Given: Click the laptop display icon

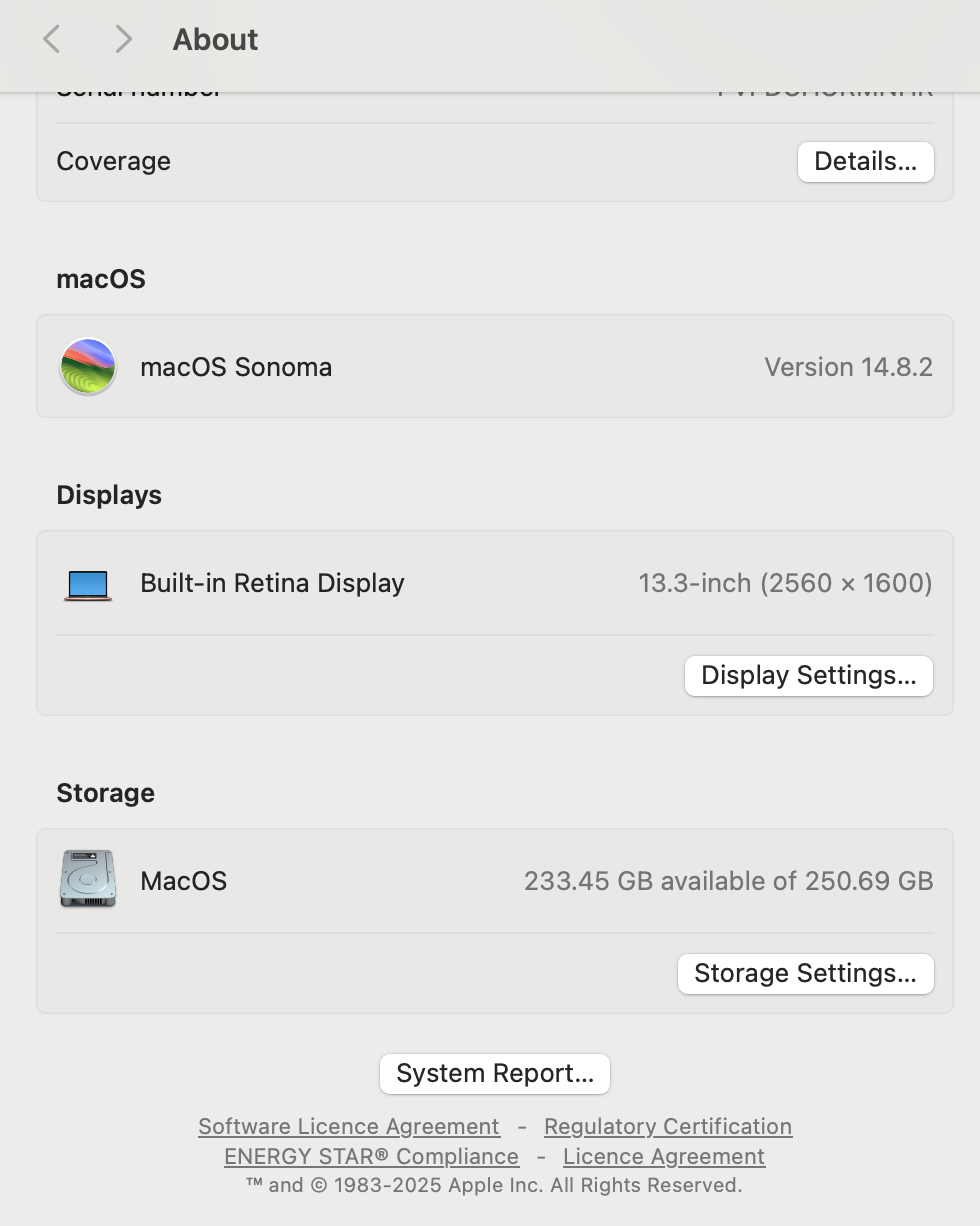Looking at the screenshot, I should click(x=88, y=584).
